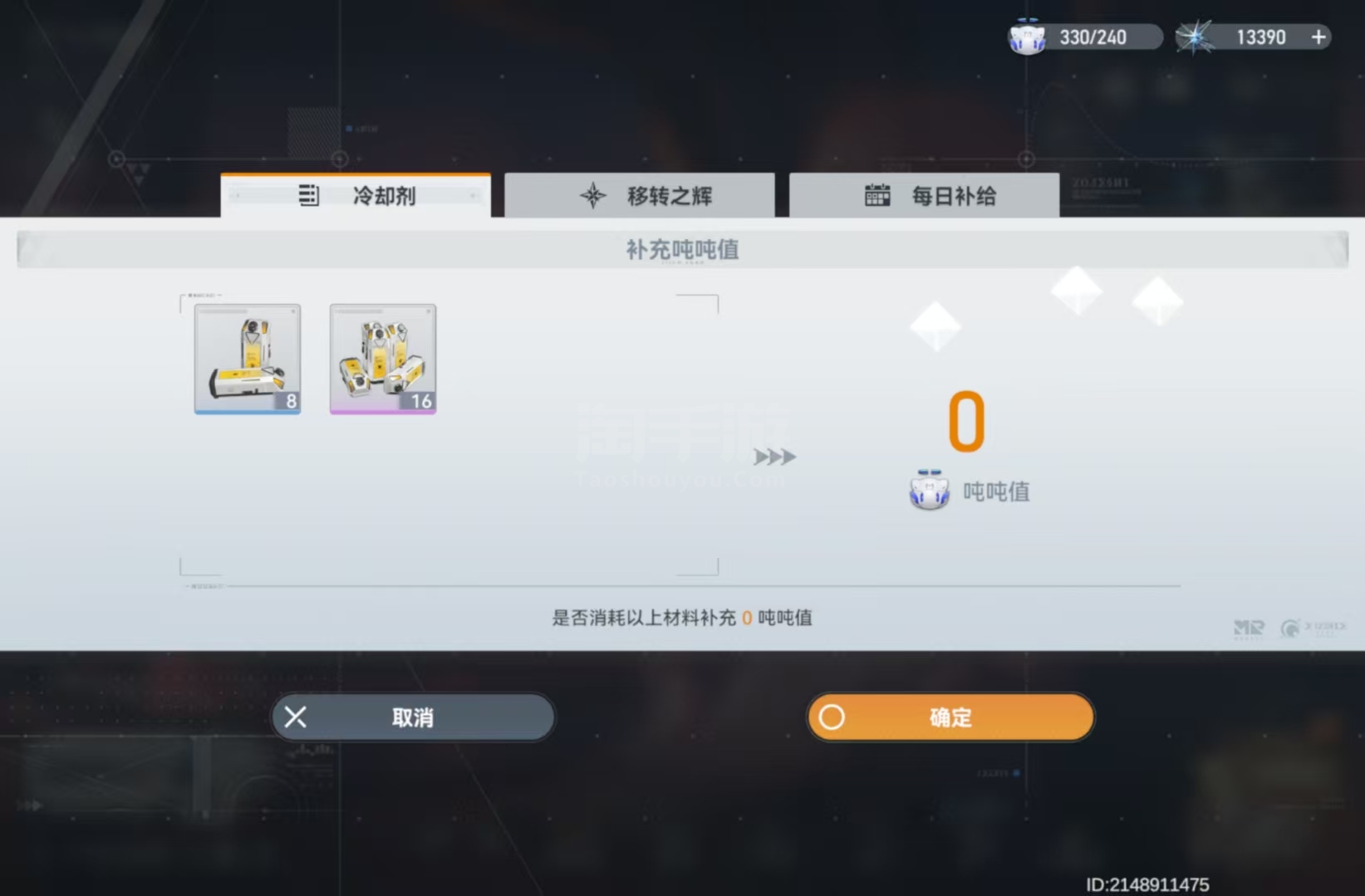Select the purple coolant item with count 16
Image resolution: width=1365 pixels, height=896 pixels.
coord(383,359)
